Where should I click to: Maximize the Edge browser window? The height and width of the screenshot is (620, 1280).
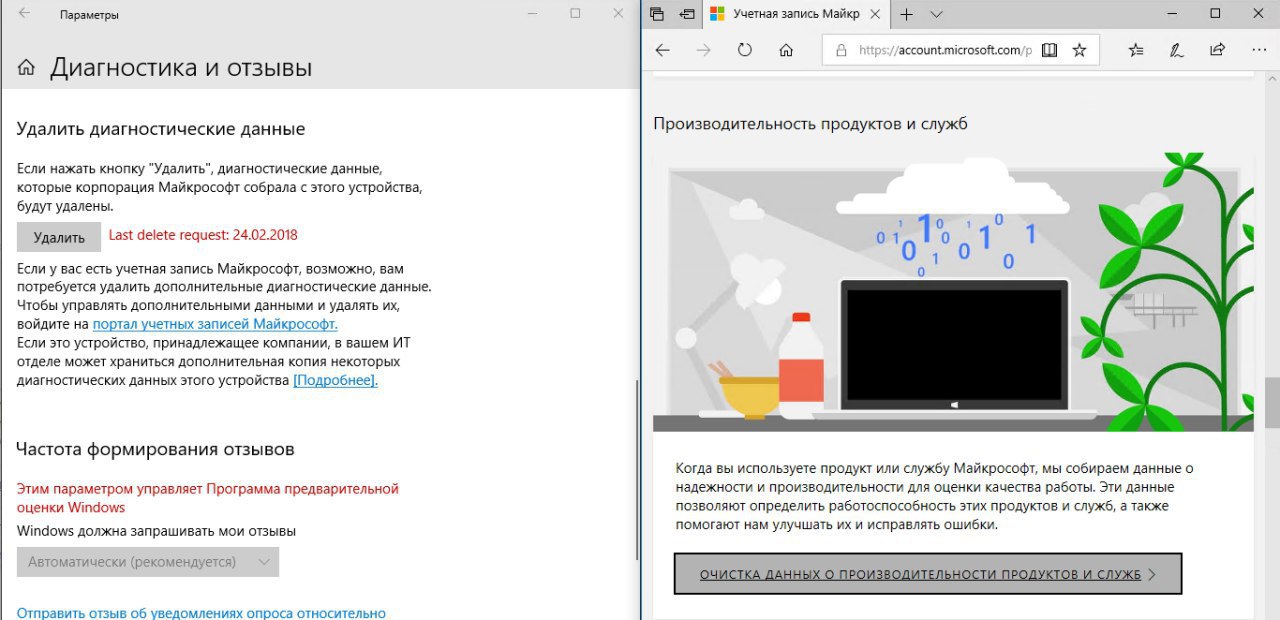[1215, 14]
